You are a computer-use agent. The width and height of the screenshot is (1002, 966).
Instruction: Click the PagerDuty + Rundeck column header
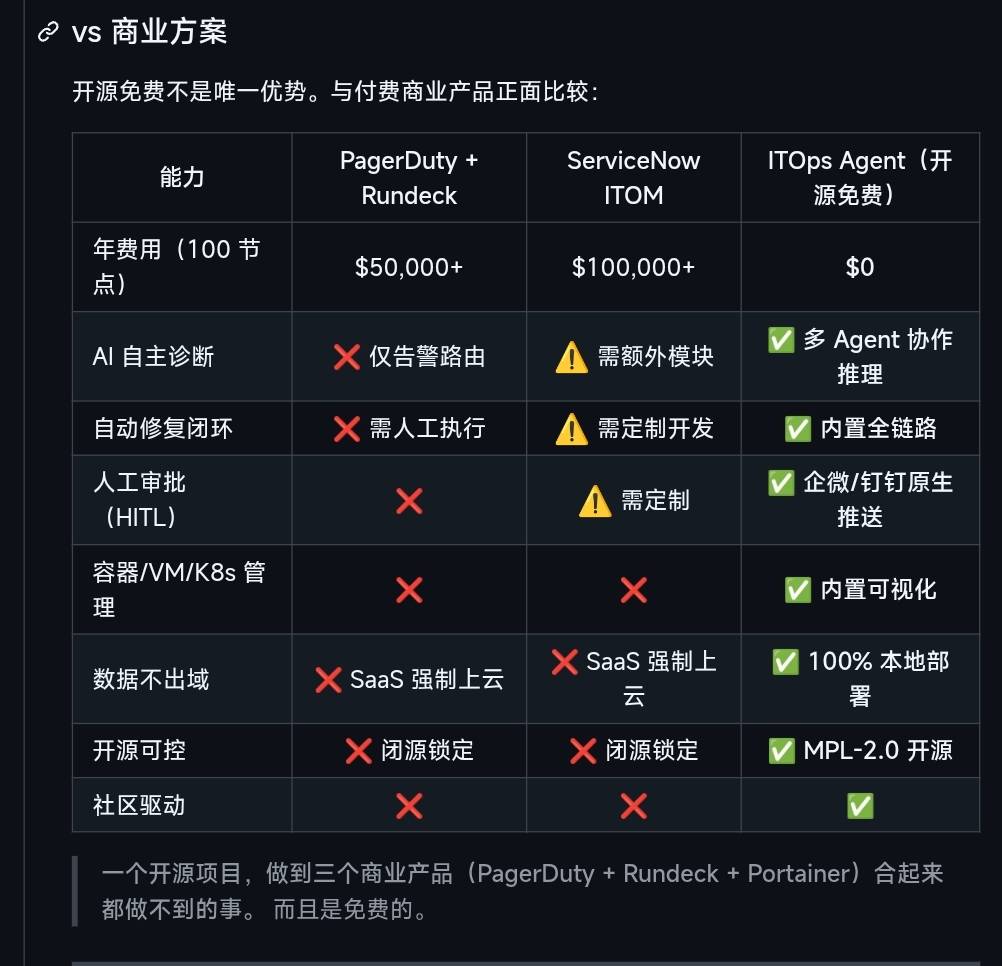coord(409,178)
